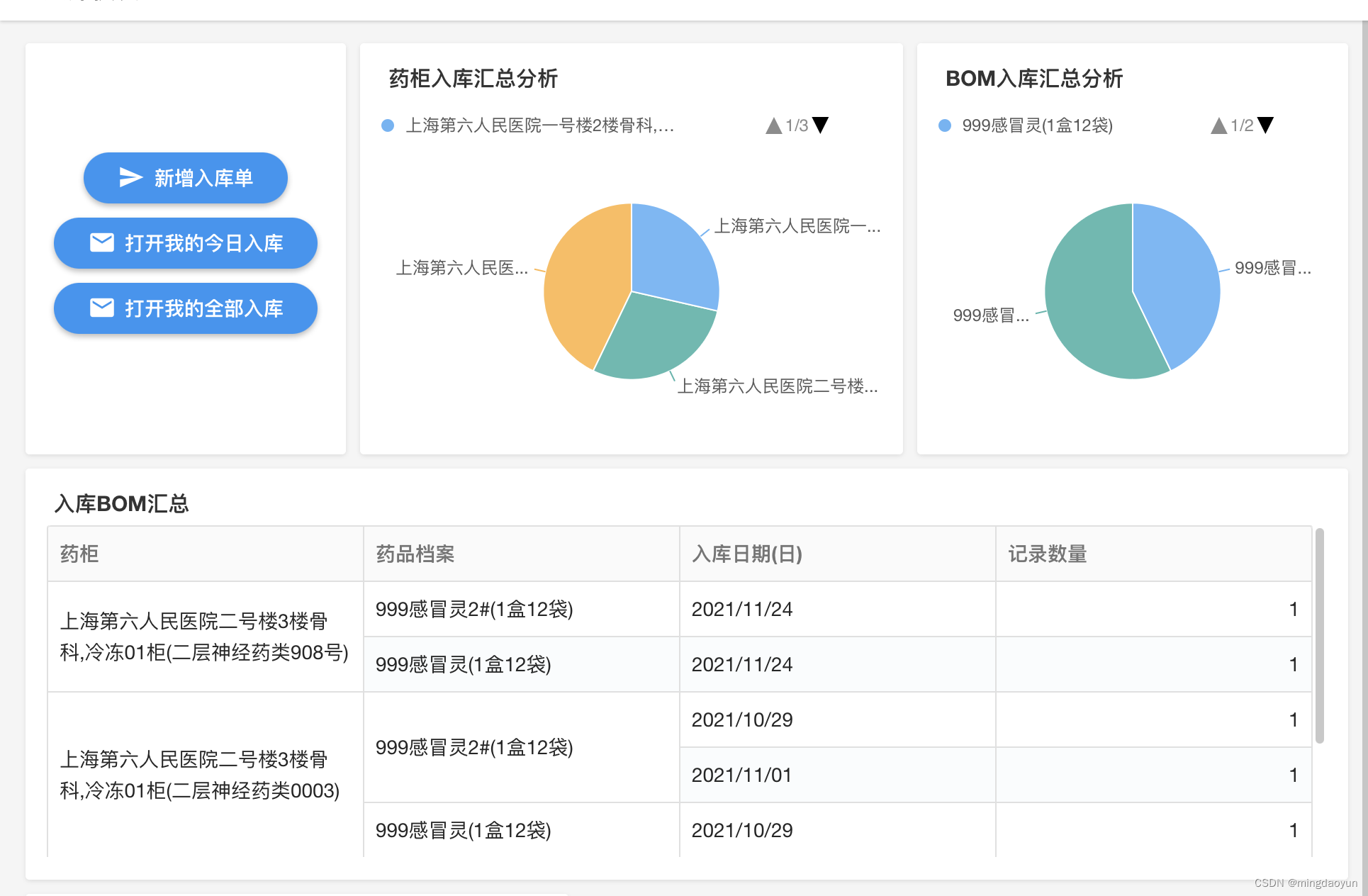1368x896 pixels.
Task: Toggle 999感冒灵(1盒12袋) legend item
Action: (1036, 125)
